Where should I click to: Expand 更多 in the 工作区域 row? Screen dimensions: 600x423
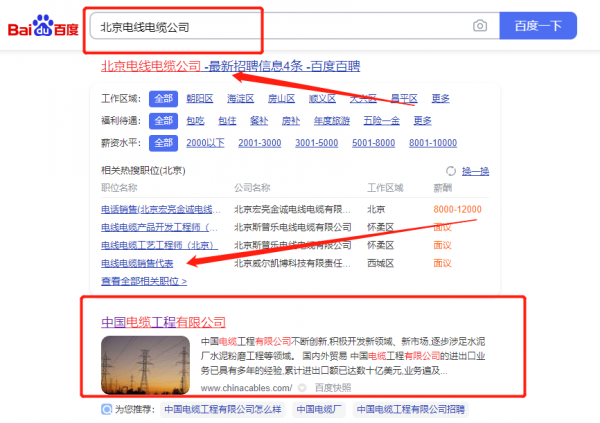pos(440,98)
